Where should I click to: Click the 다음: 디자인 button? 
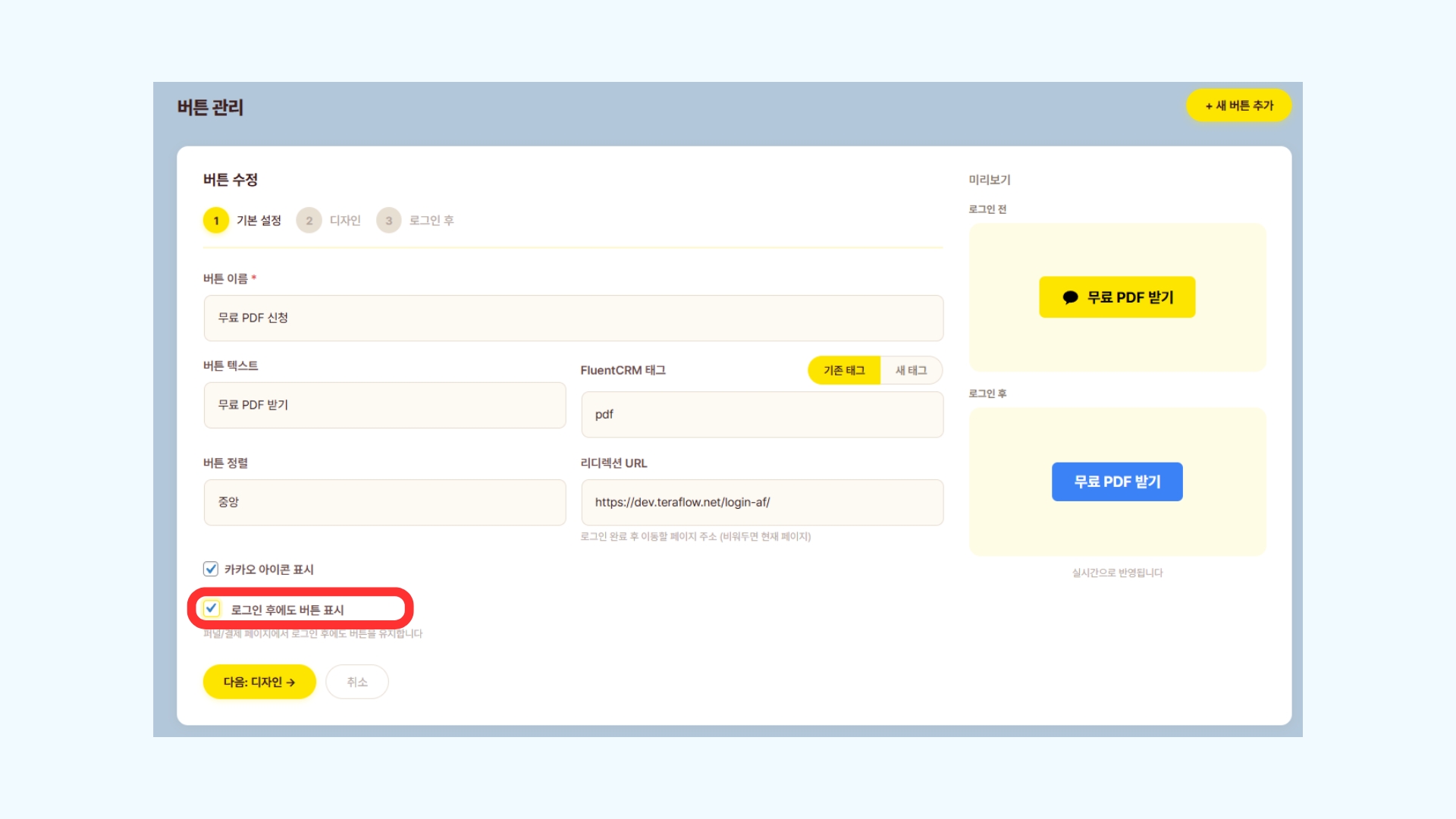coord(259,682)
